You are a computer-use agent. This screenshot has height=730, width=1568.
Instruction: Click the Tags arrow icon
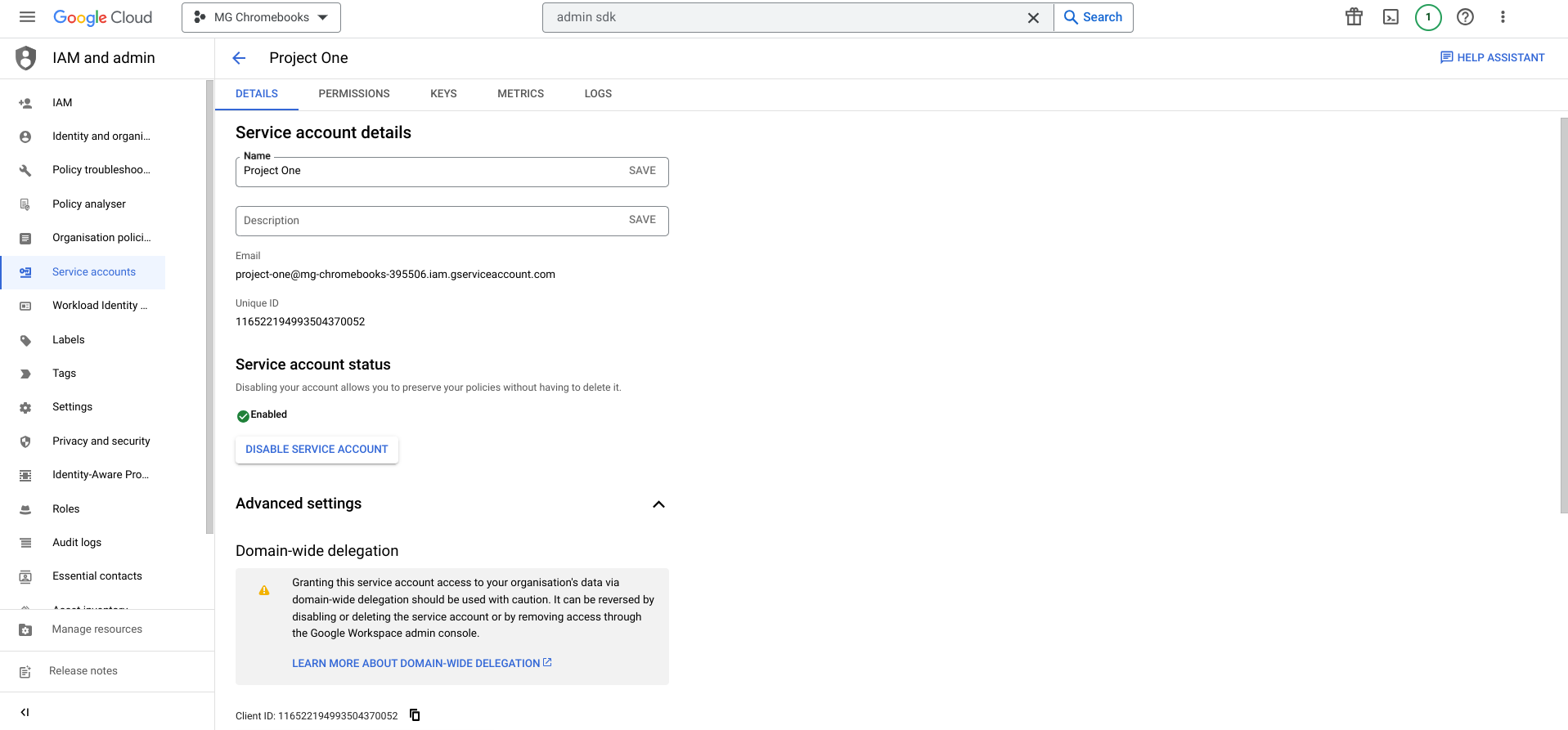(x=25, y=374)
